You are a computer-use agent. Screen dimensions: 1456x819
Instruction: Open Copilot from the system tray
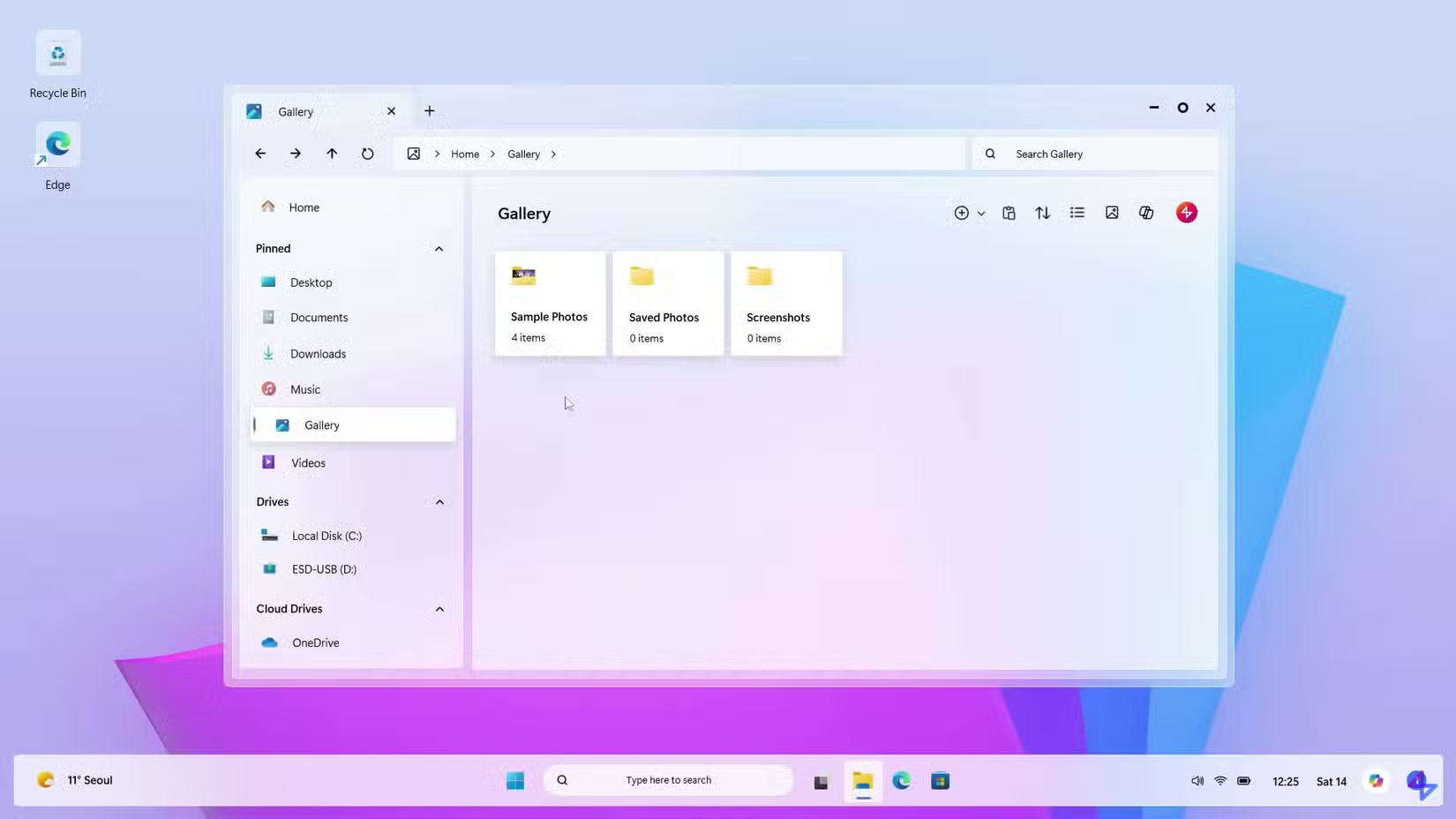[x=1376, y=780]
